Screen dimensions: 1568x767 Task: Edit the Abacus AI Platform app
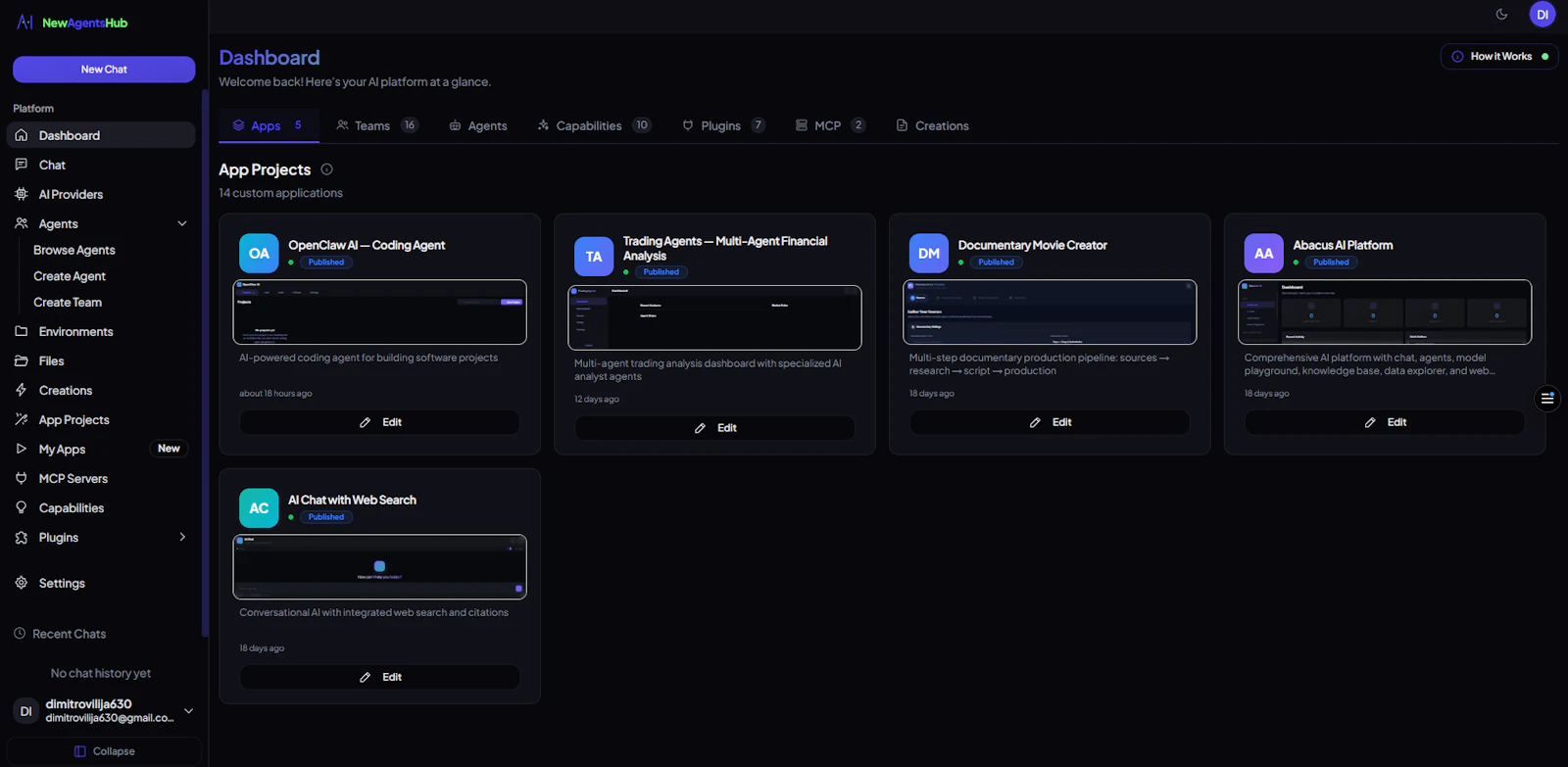(1385, 422)
